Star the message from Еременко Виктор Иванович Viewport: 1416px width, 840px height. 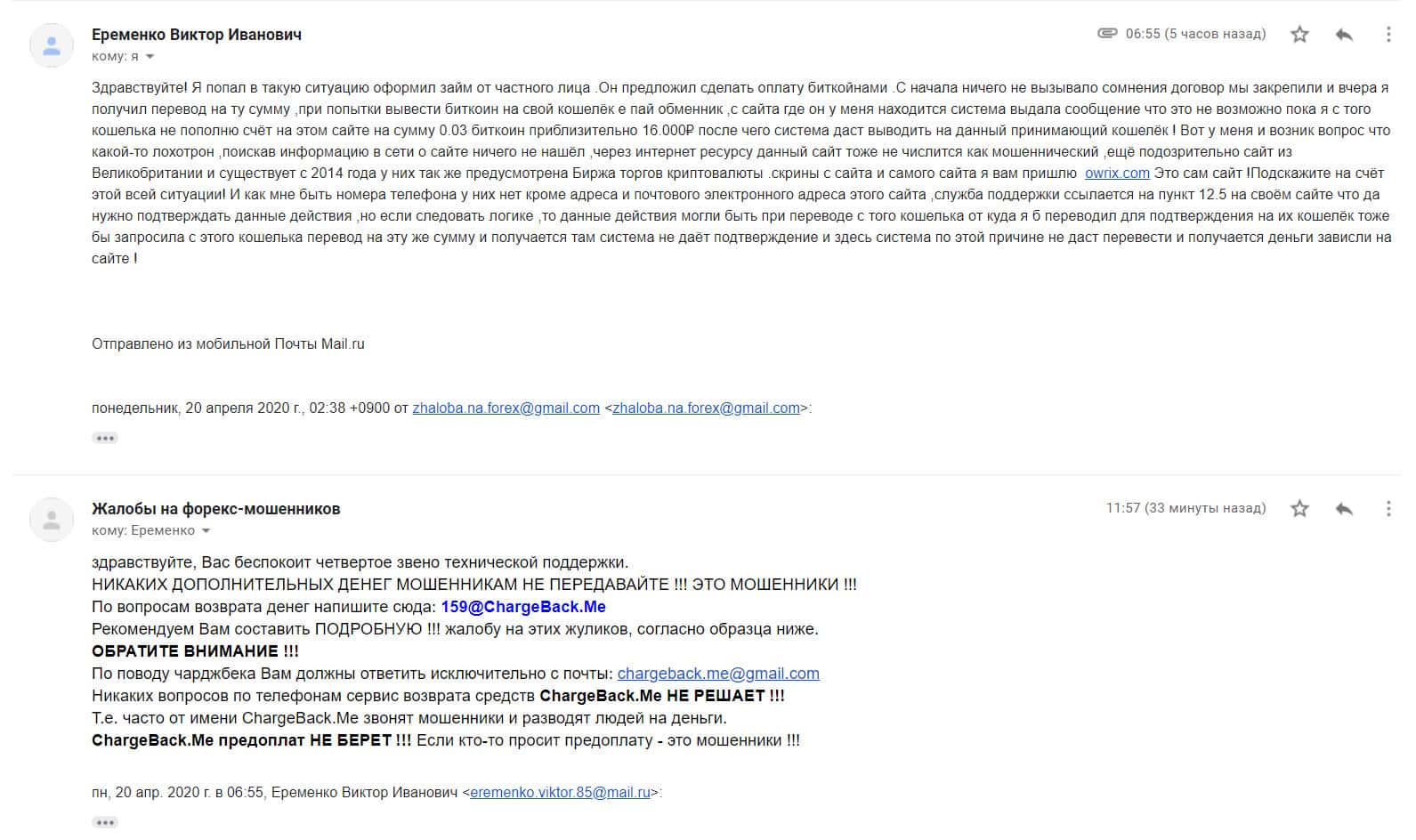[1299, 35]
